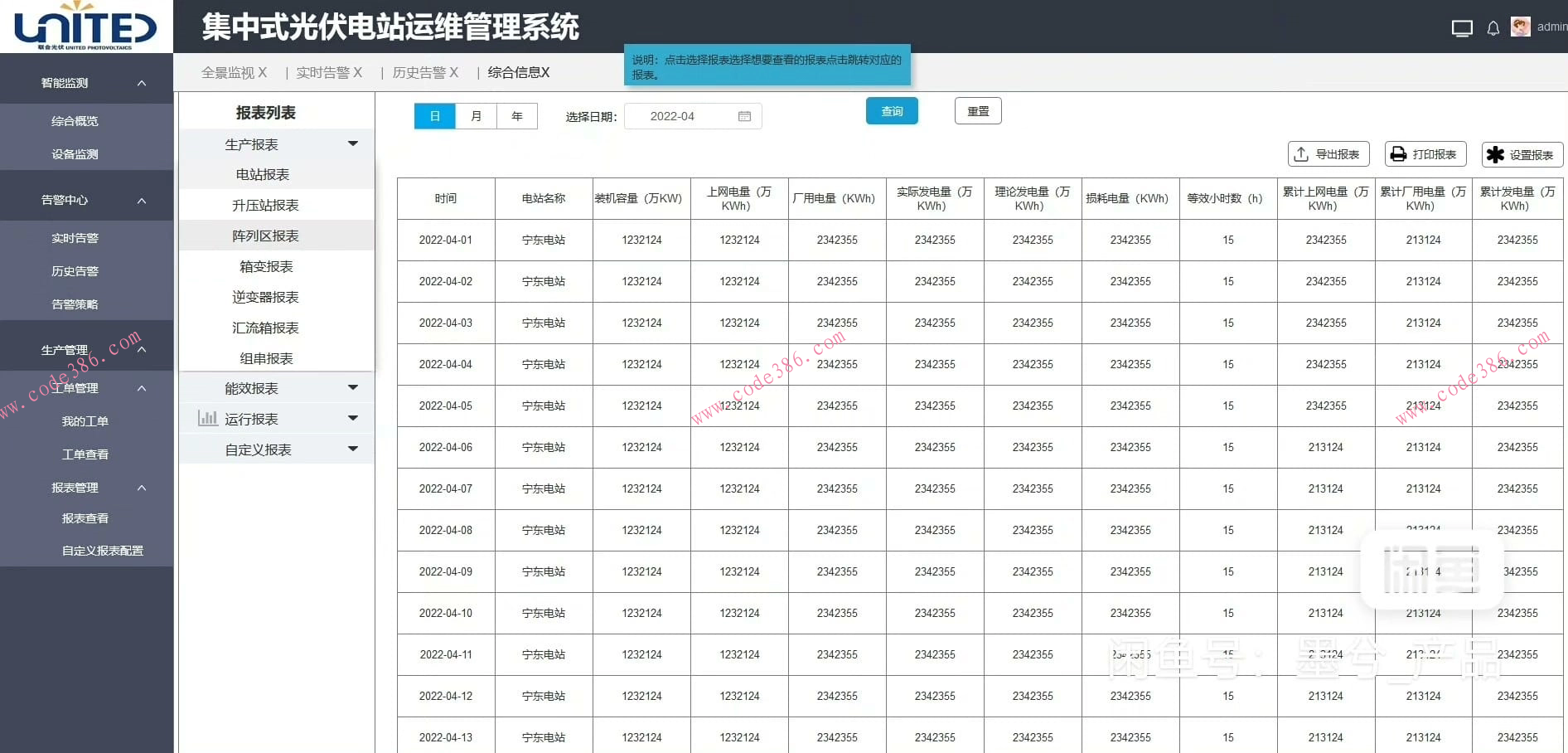The height and width of the screenshot is (753, 1568).
Task: Switch to the 历史告警 tab
Action: coord(420,72)
